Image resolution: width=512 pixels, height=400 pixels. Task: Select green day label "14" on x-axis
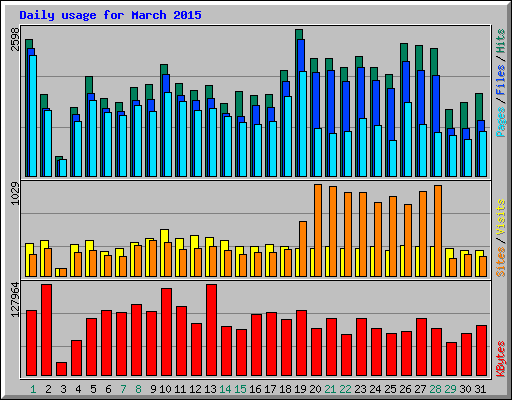[x=225, y=389]
